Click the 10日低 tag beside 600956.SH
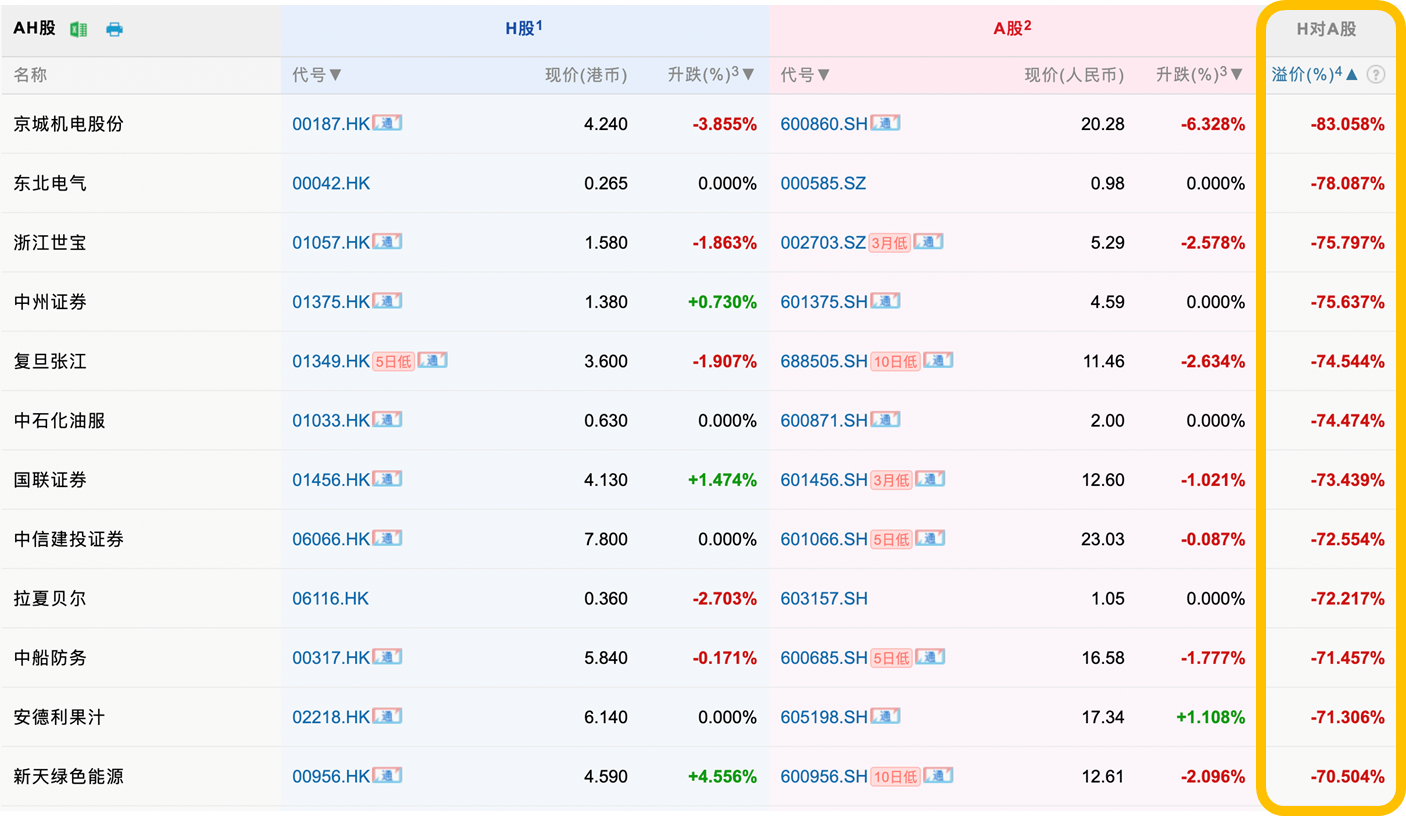1406x816 pixels. pyautogui.click(x=894, y=777)
